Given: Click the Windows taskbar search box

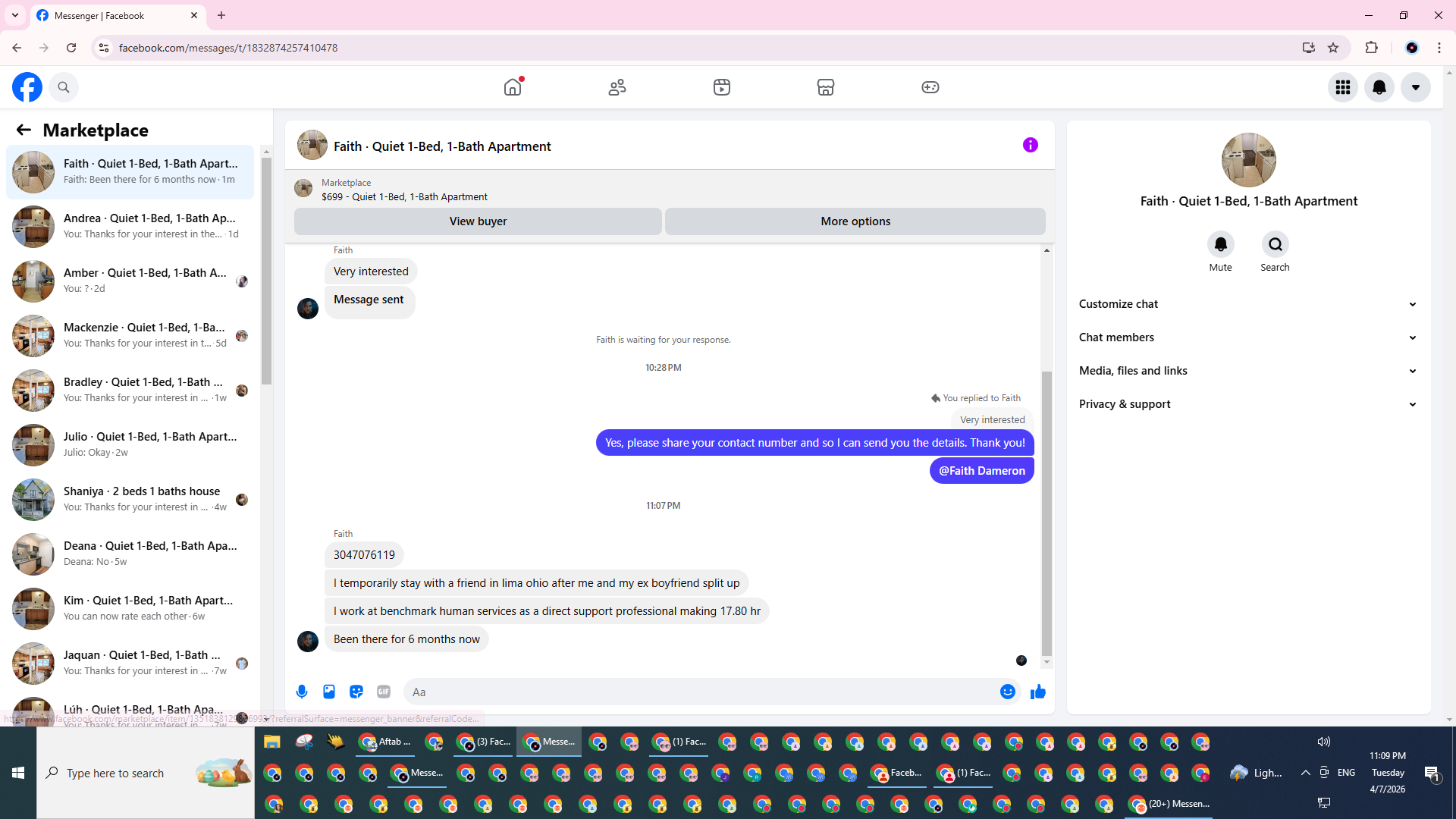Looking at the screenshot, I should click(146, 773).
